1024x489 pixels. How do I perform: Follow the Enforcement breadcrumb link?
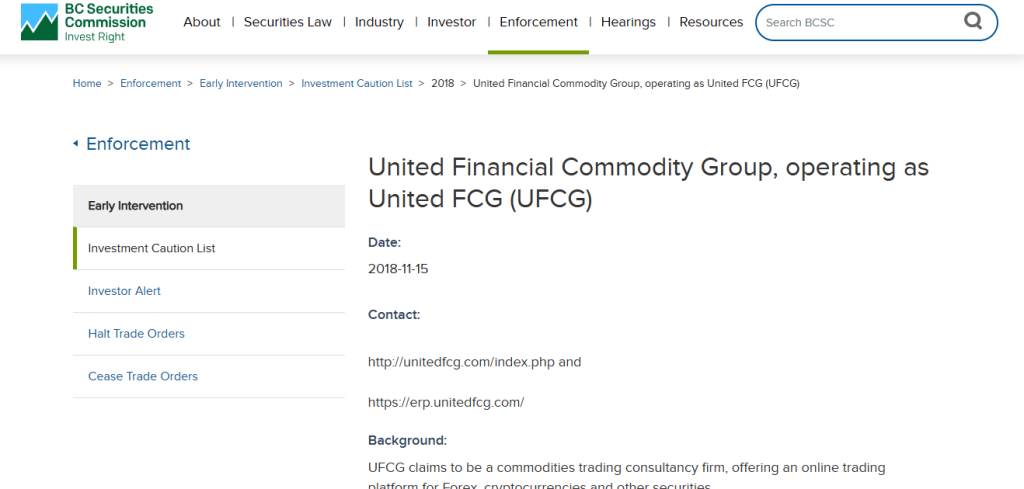click(150, 84)
